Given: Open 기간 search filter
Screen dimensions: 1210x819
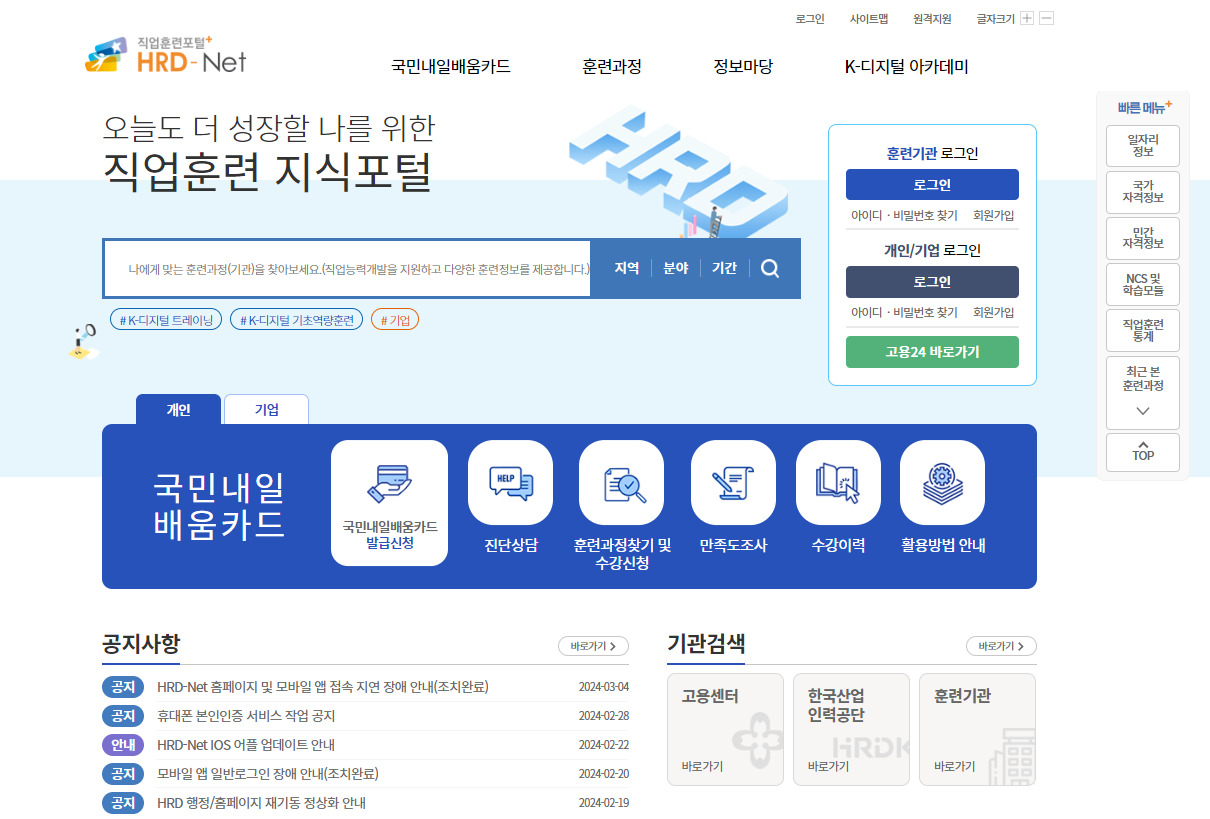Looking at the screenshot, I should pos(724,268).
